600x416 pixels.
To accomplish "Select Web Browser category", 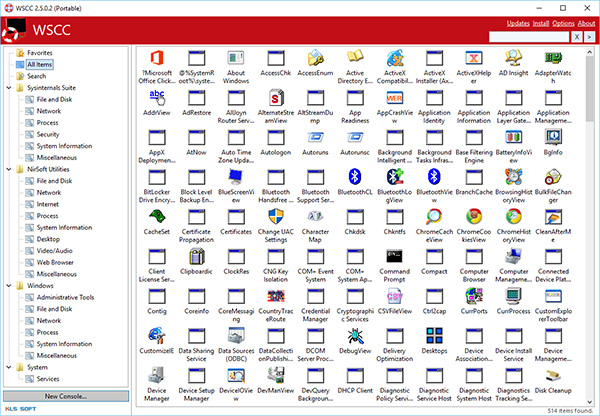I will pyautogui.click(x=55, y=262).
